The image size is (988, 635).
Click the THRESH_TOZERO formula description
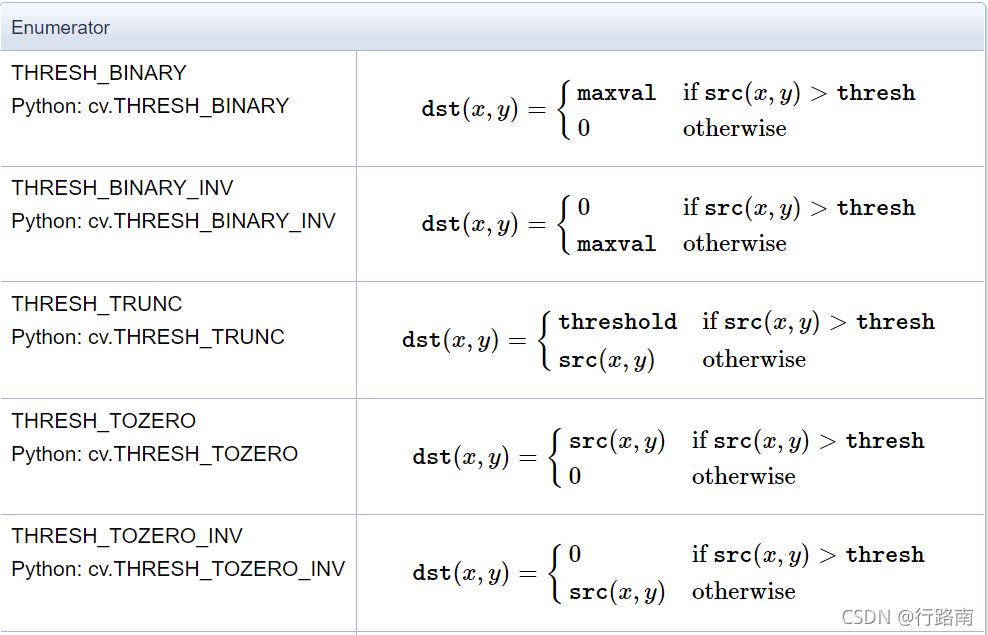click(x=669, y=457)
